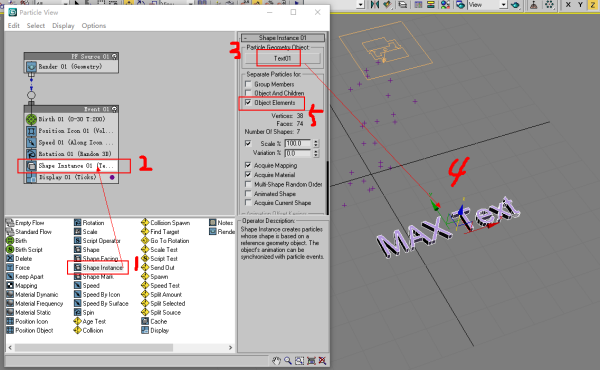
Task: Click the Text01 geometry object button
Action: (x=282, y=58)
